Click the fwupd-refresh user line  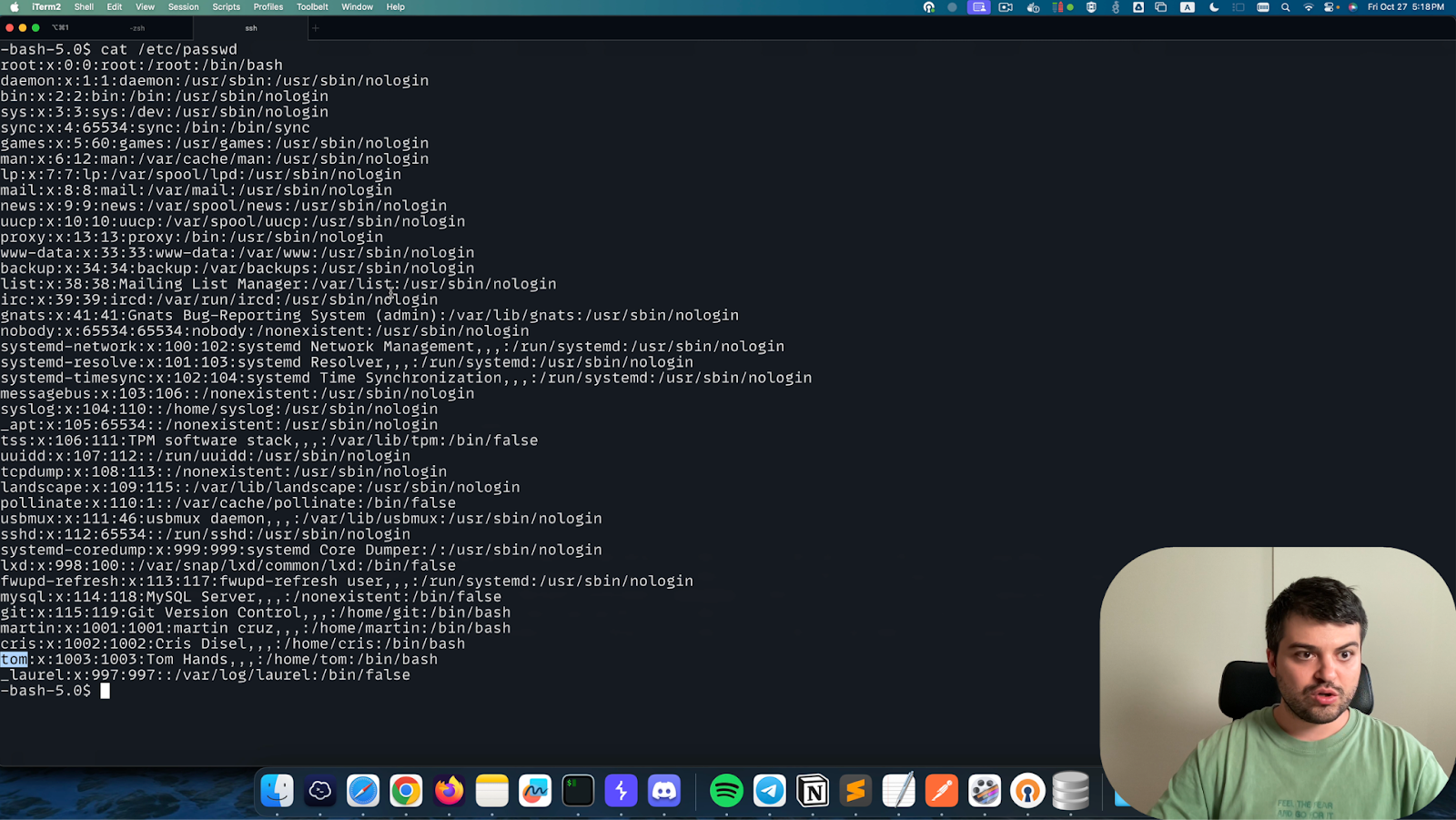pos(347,581)
